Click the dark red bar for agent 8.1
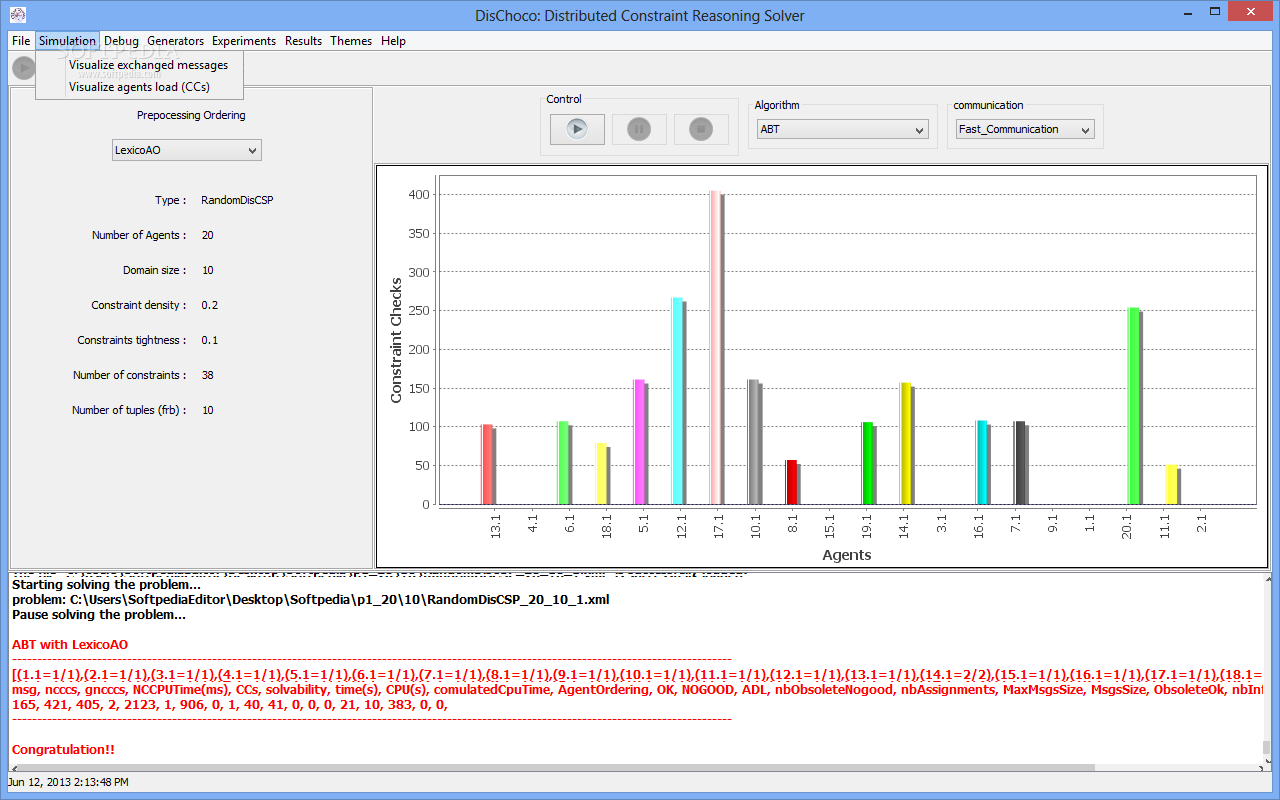The image size is (1280, 800). coord(792,482)
